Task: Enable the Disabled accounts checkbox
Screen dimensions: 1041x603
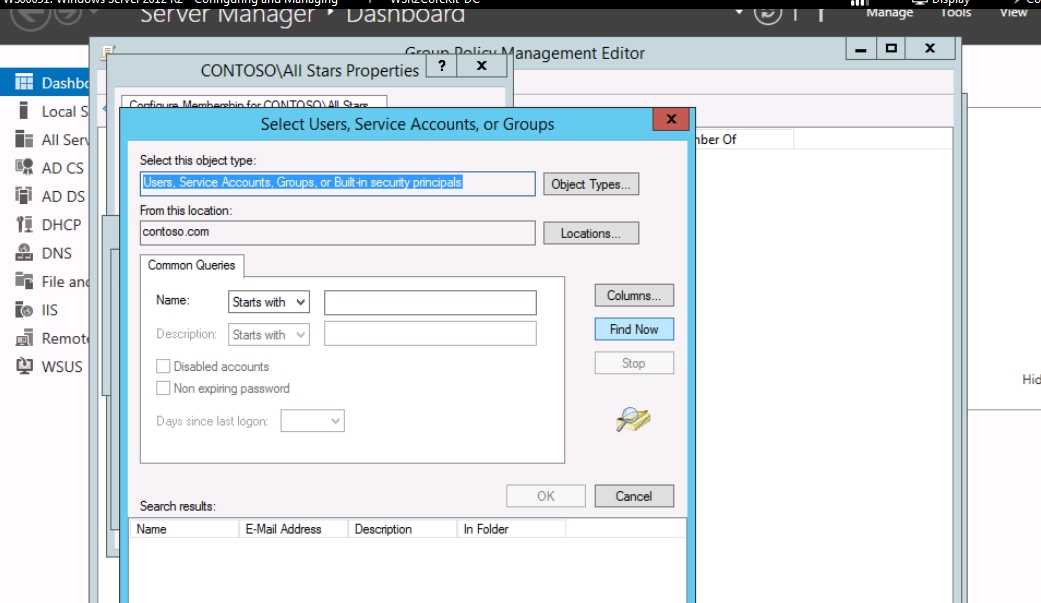Action: tap(163, 367)
